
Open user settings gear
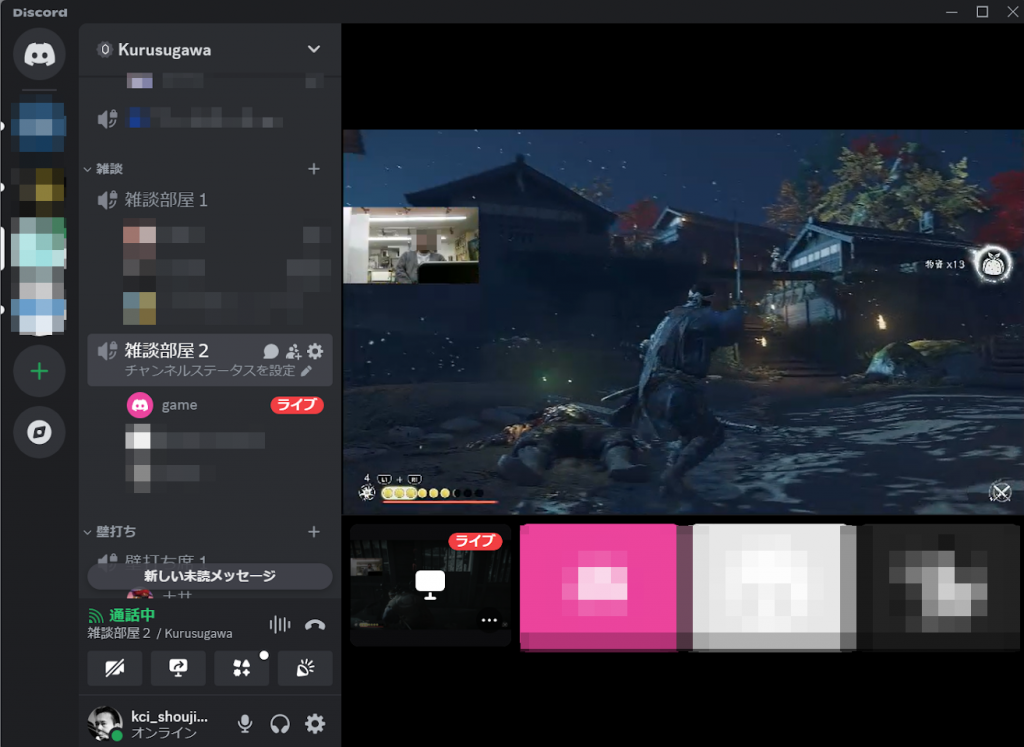315,723
